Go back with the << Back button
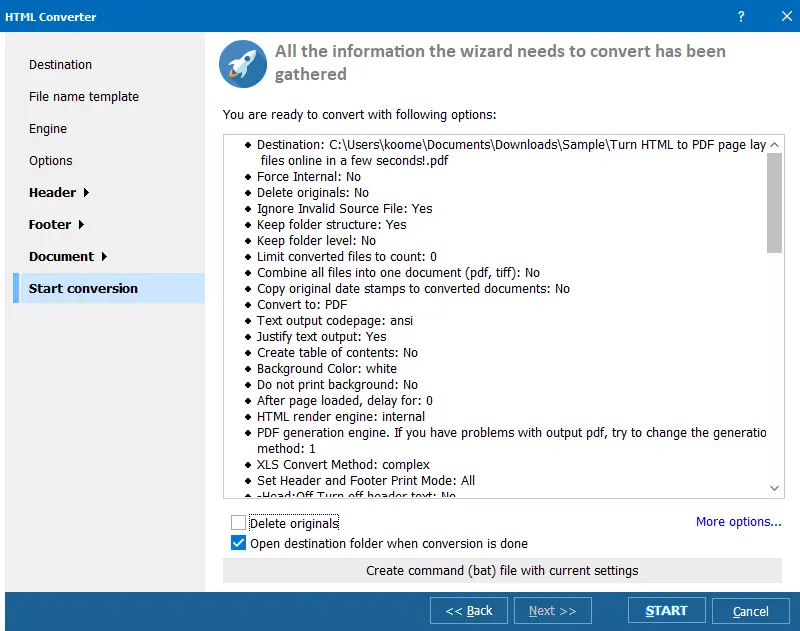This screenshot has width=800, height=631. [x=469, y=611]
